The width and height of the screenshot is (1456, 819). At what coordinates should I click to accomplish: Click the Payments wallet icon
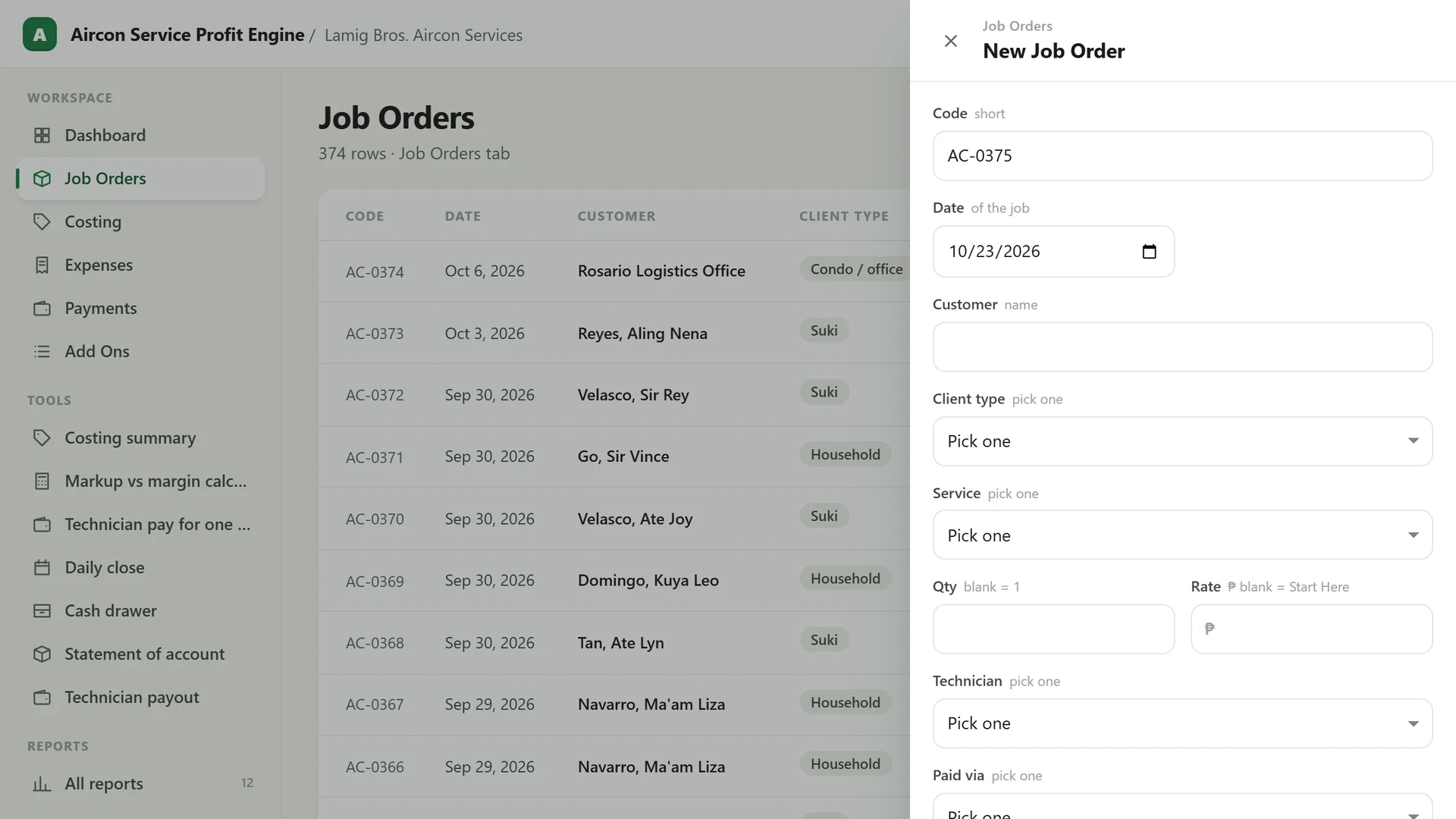[x=42, y=308]
